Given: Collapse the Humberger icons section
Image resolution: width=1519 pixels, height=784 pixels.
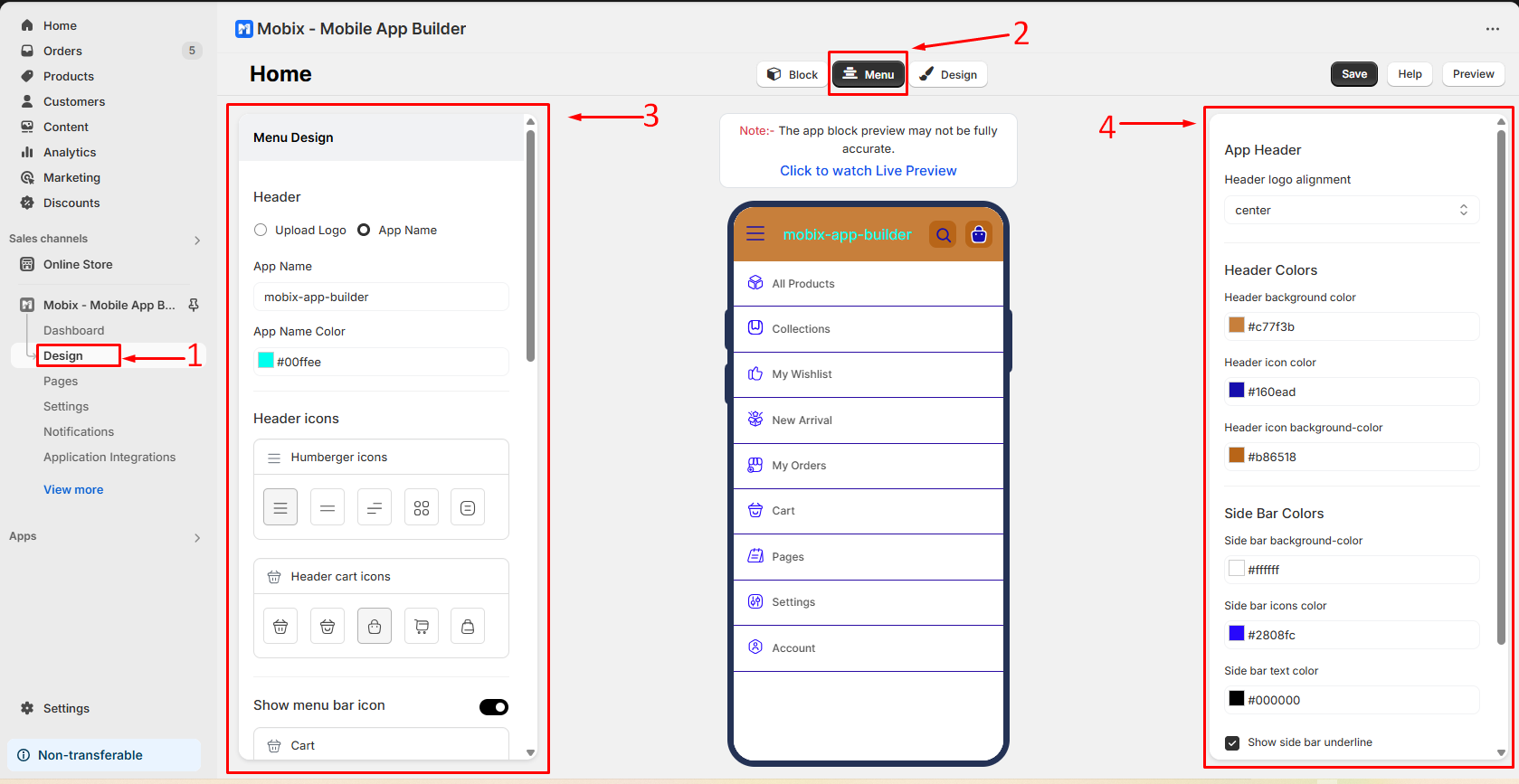Looking at the screenshot, I should [x=381, y=458].
